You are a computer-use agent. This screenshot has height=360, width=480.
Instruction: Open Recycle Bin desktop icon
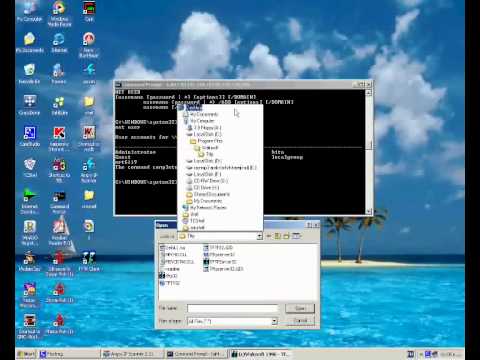(x=29, y=73)
